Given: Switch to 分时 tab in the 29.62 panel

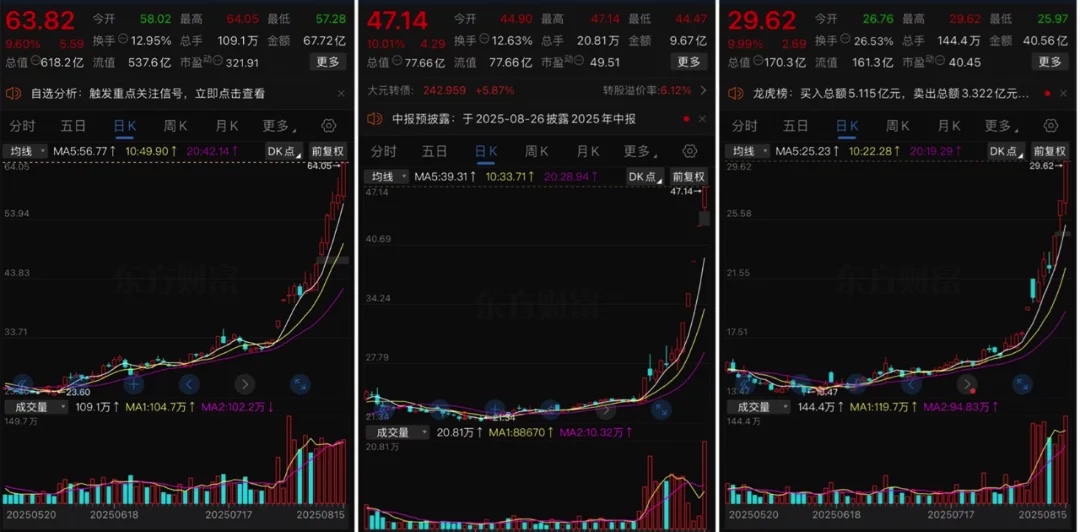Looking at the screenshot, I should pos(743,125).
